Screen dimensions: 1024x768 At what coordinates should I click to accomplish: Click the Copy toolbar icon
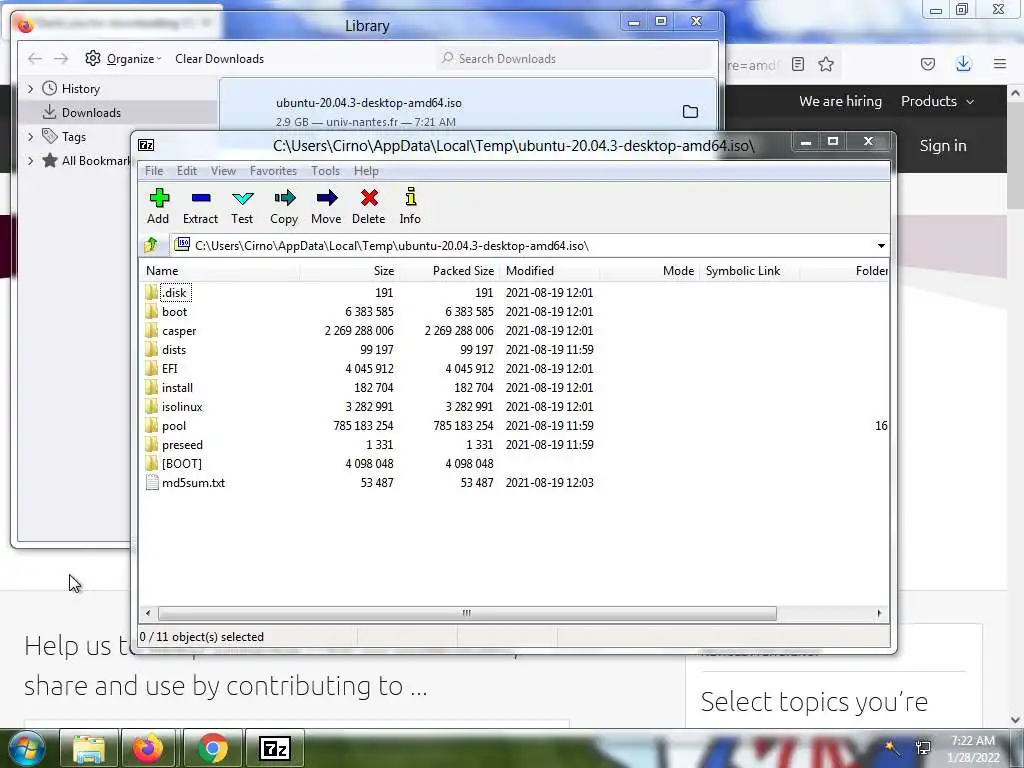click(284, 206)
